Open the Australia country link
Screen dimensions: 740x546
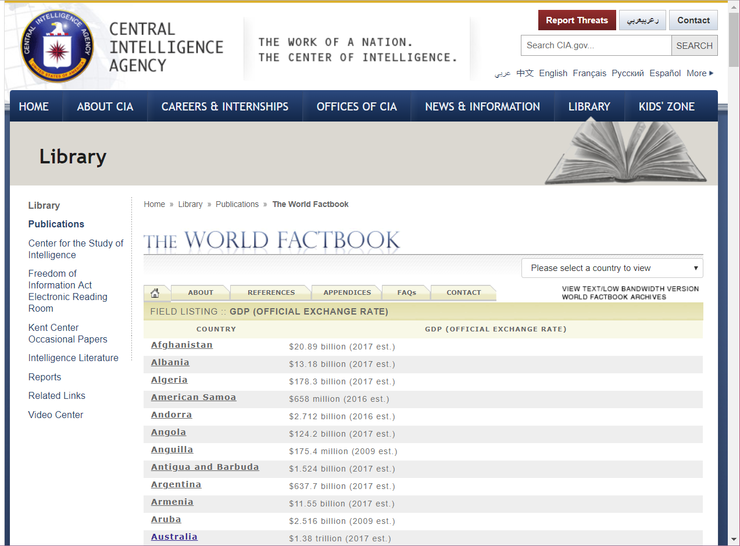click(x=174, y=537)
